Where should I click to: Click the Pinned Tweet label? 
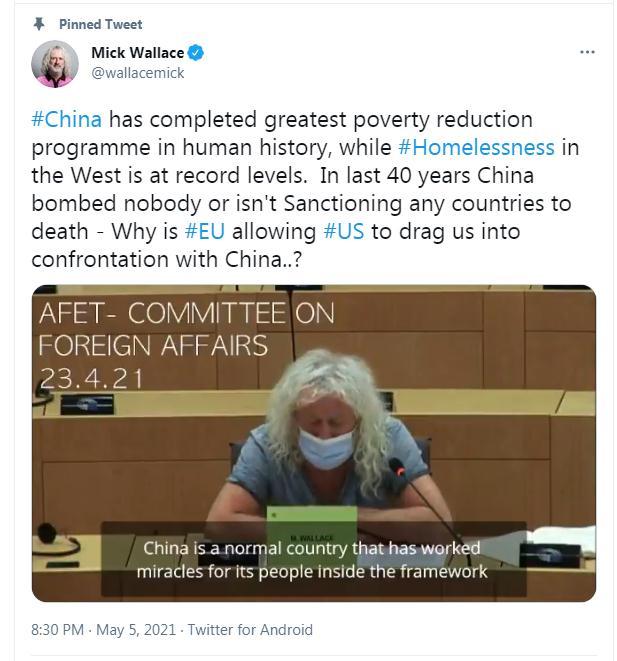point(100,24)
